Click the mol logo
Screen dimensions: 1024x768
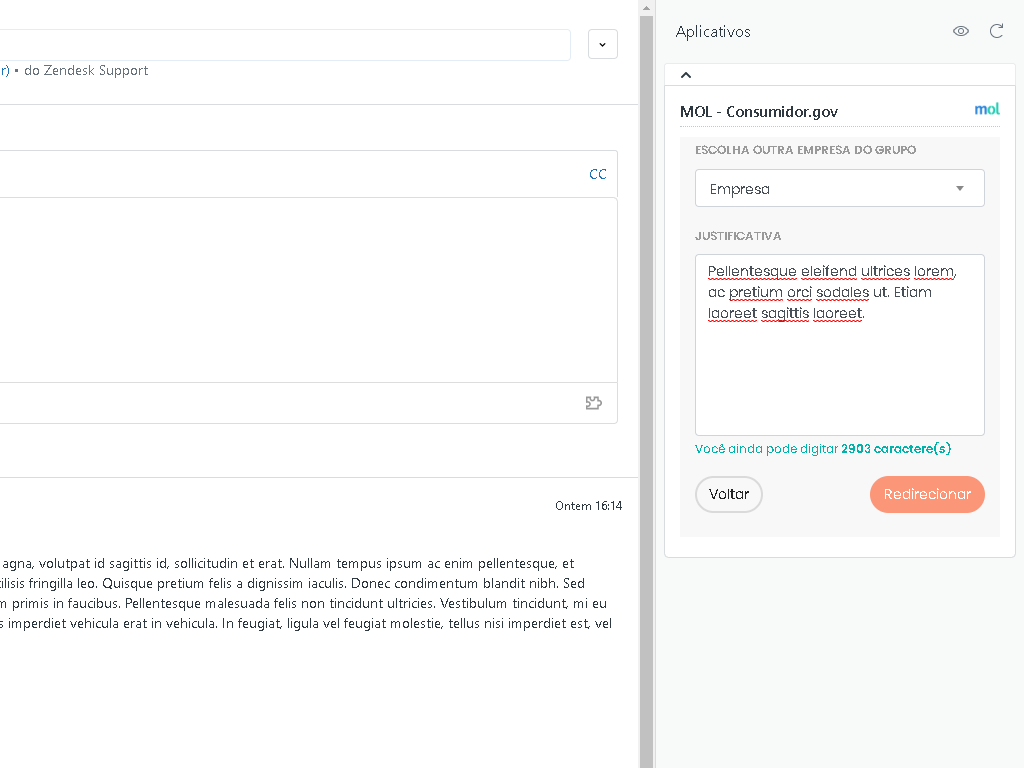tap(986, 110)
